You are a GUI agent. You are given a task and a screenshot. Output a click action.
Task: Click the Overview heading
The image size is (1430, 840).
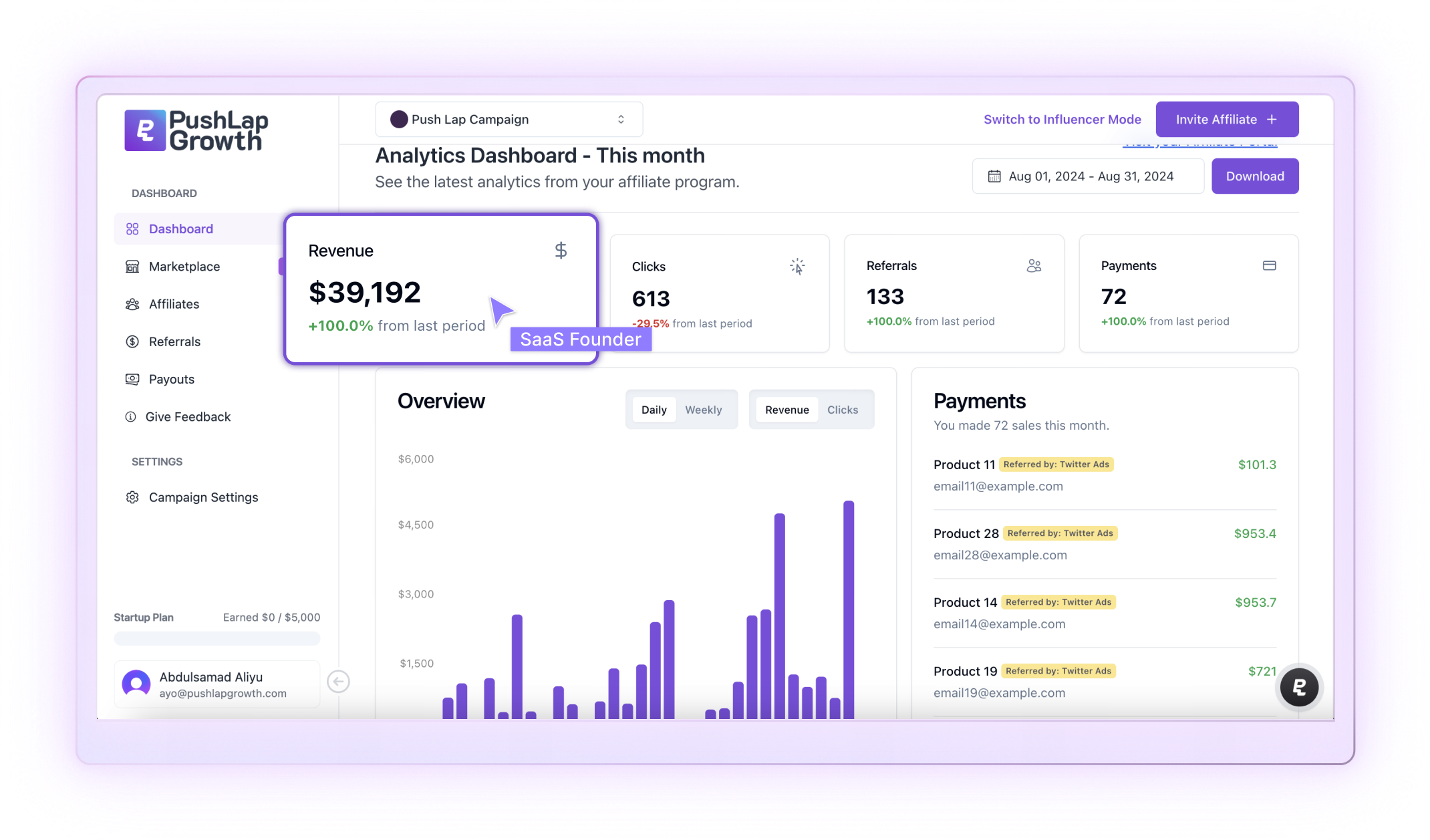point(441,401)
